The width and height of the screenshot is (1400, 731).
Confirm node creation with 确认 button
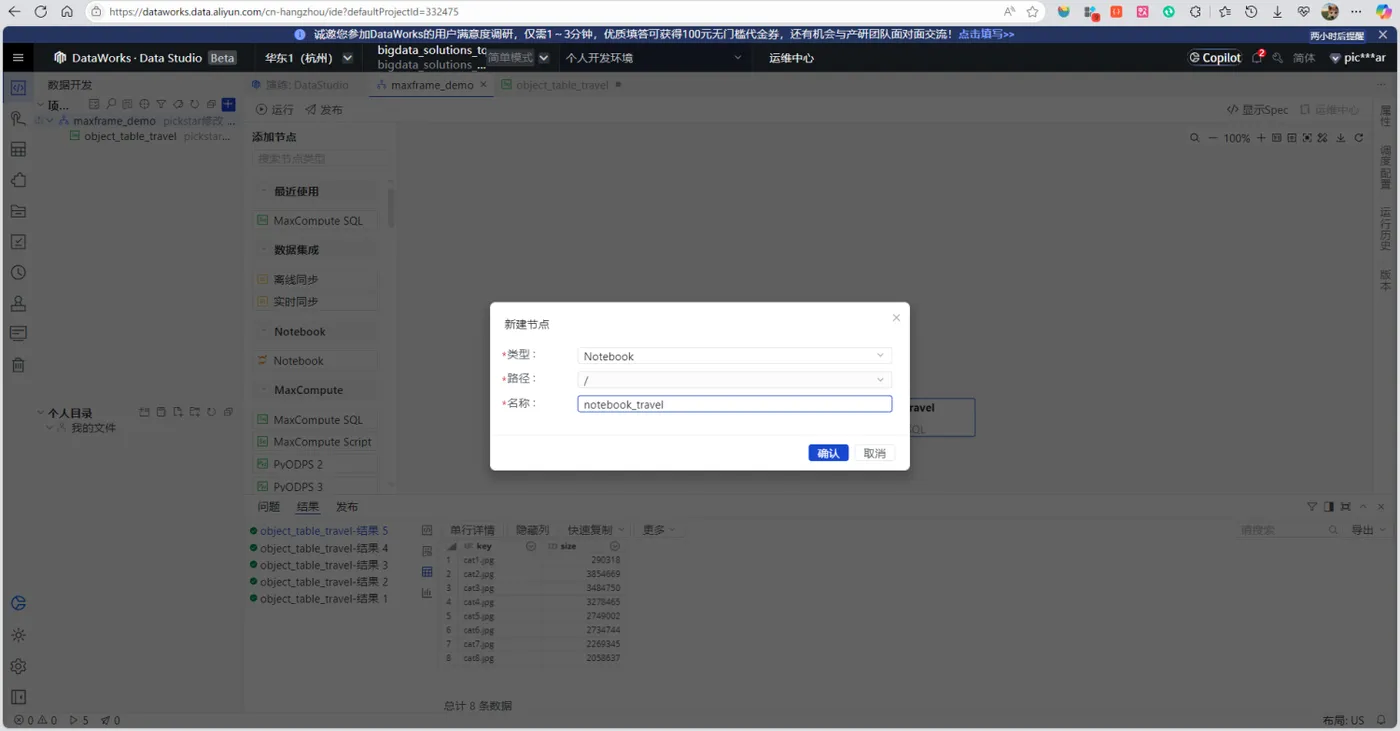(x=828, y=453)
